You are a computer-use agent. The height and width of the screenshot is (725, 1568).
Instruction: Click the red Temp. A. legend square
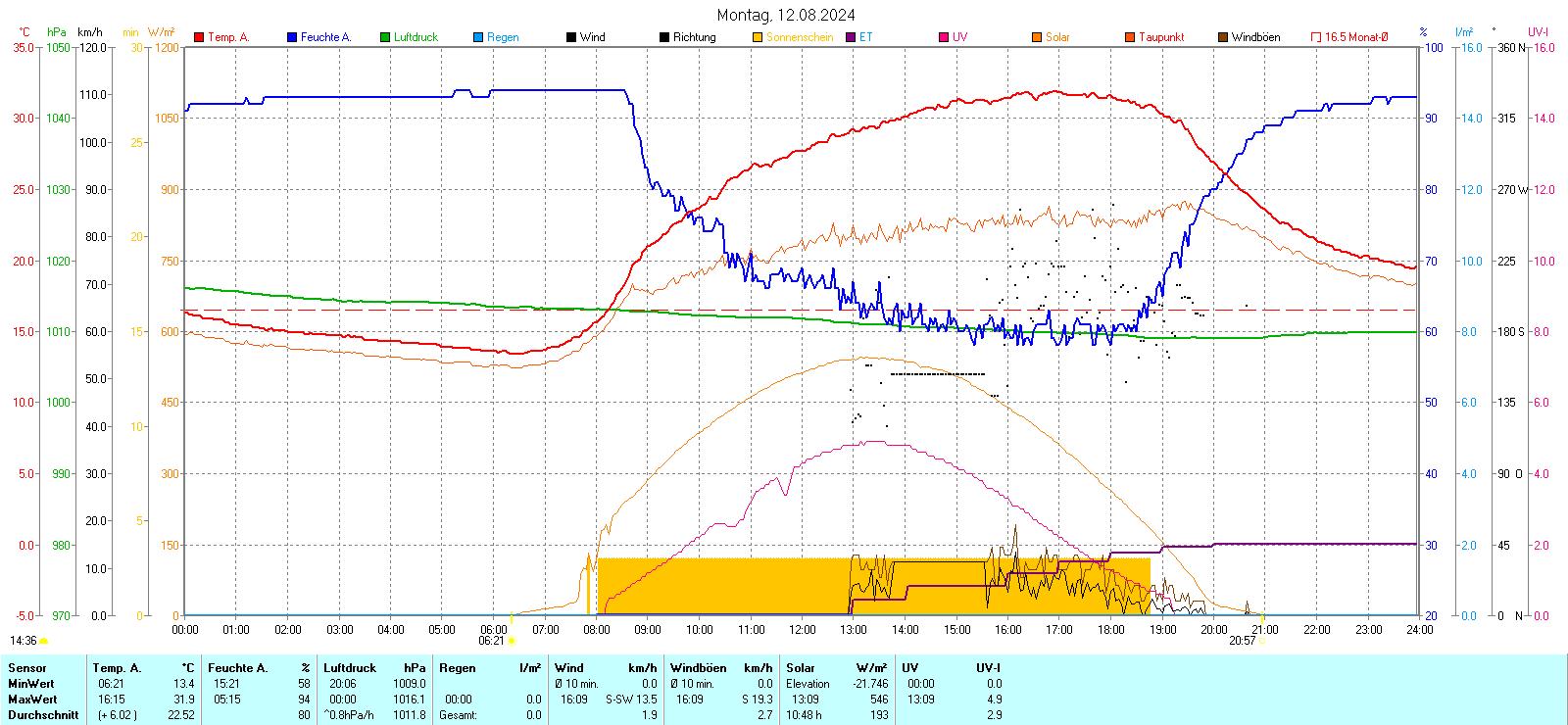[x=199, y=37]
